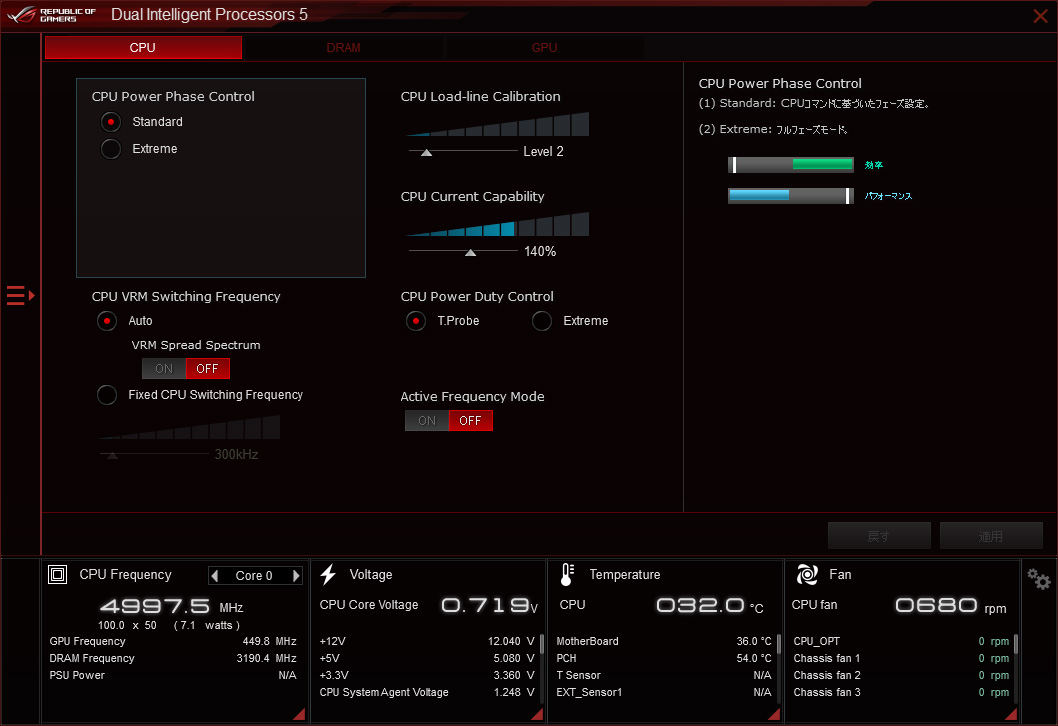This screenshot has height=726, width=1058.
Task: Turn VRM Spread Spectrum OFF
Action: [x=208, y=368]
